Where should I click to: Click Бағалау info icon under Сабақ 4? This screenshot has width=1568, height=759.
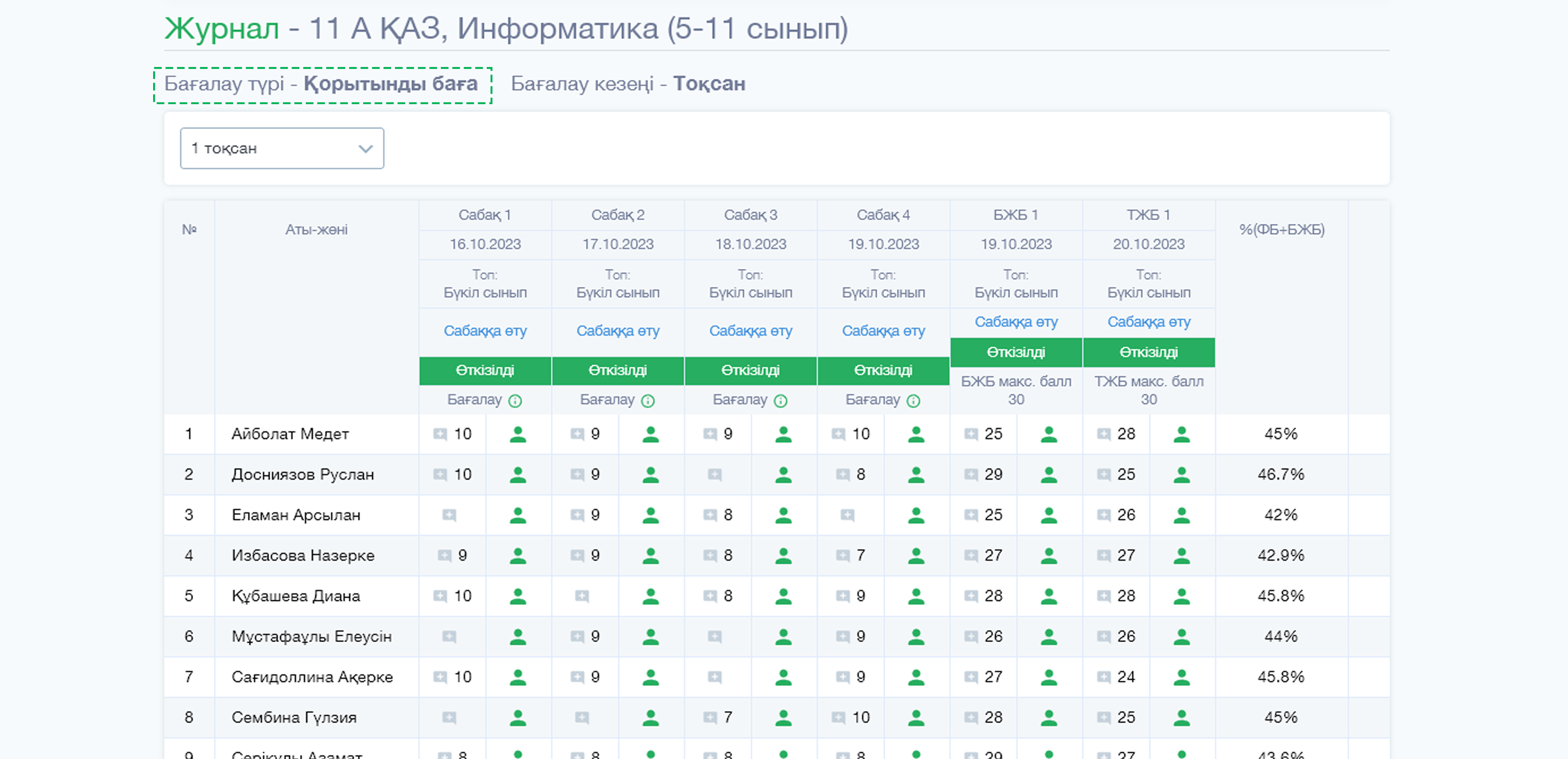coord(913,401)
